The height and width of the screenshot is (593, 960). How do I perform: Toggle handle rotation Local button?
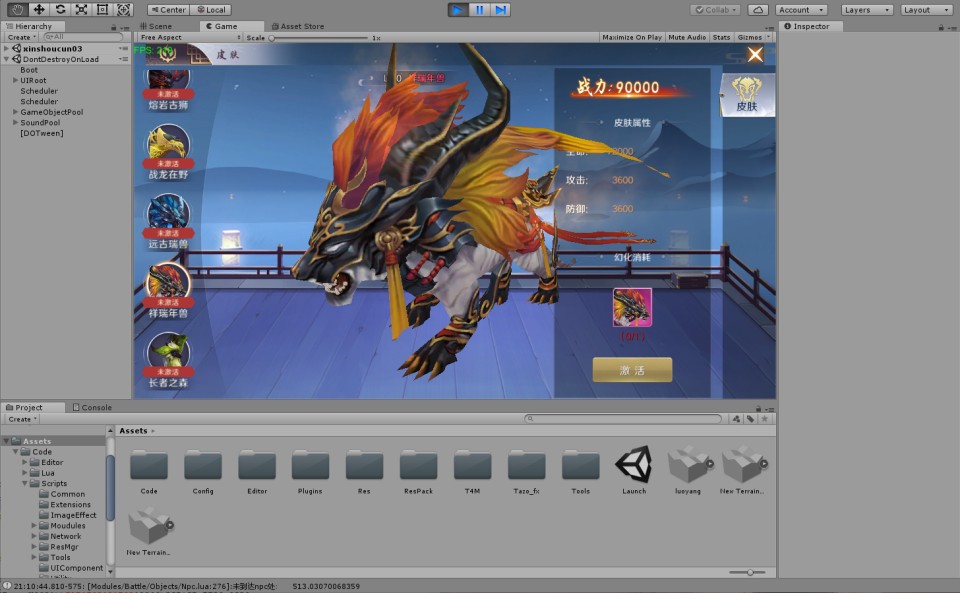pos(211,10)
